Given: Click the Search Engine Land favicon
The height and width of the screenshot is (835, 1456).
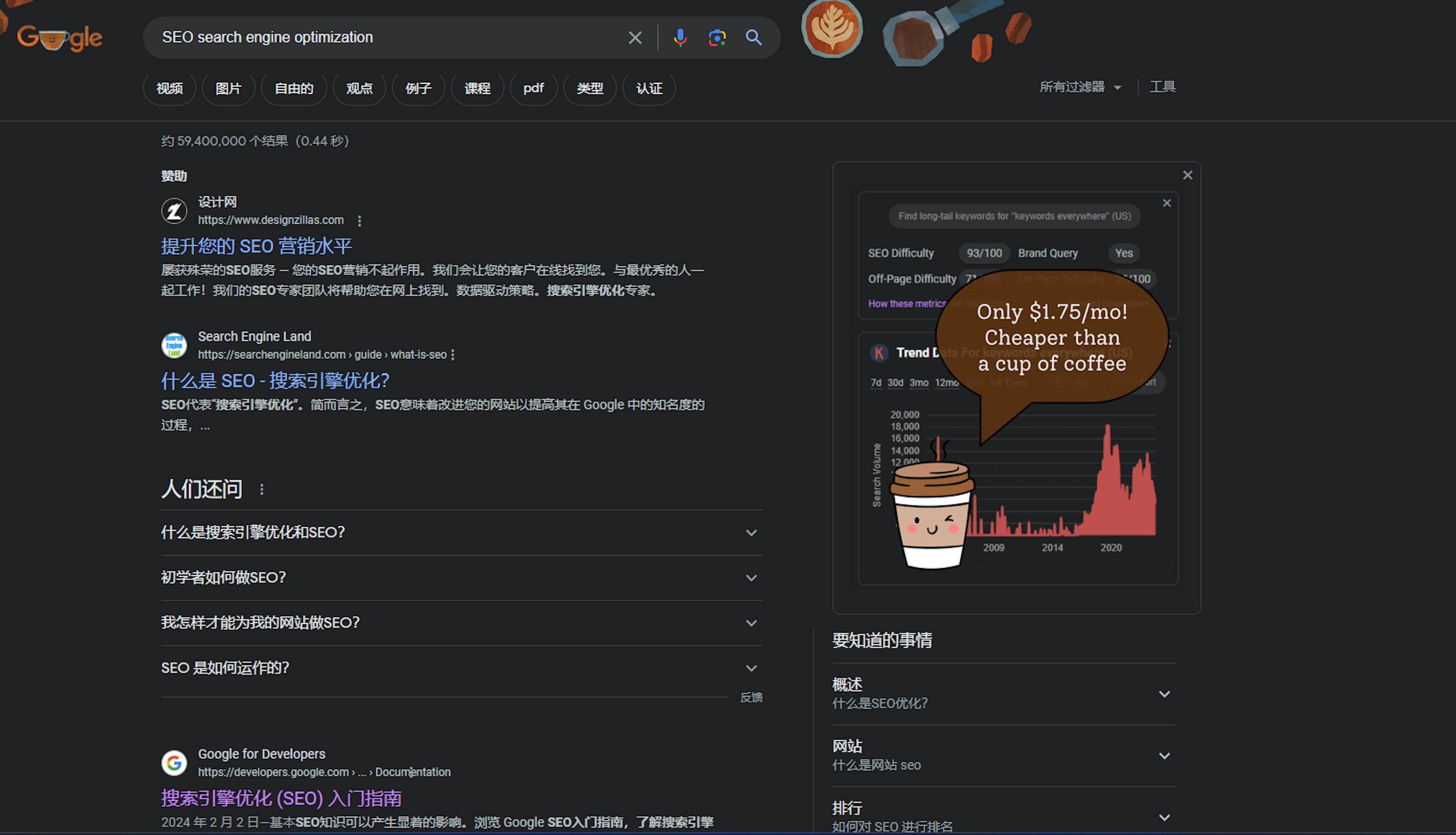Looking at the screenshot, I should [x=174, y=345].
